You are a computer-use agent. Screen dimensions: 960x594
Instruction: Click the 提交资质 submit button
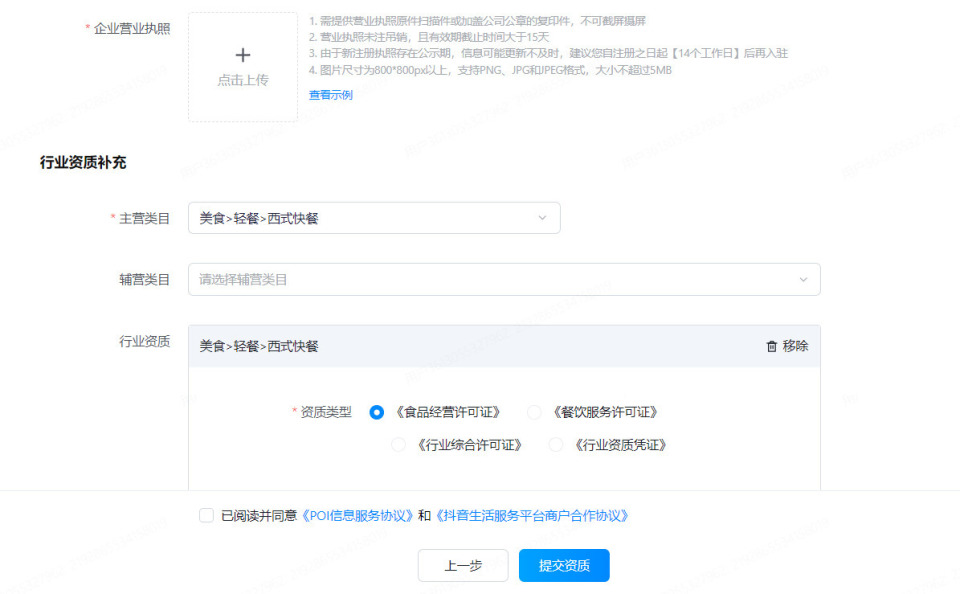point(564,565)
